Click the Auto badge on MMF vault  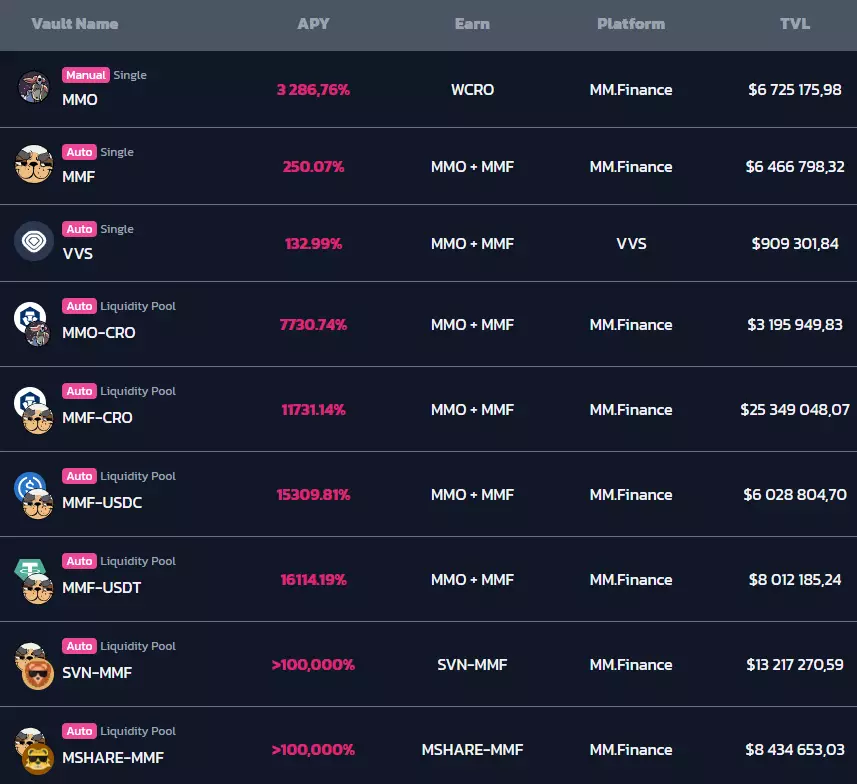79,152
